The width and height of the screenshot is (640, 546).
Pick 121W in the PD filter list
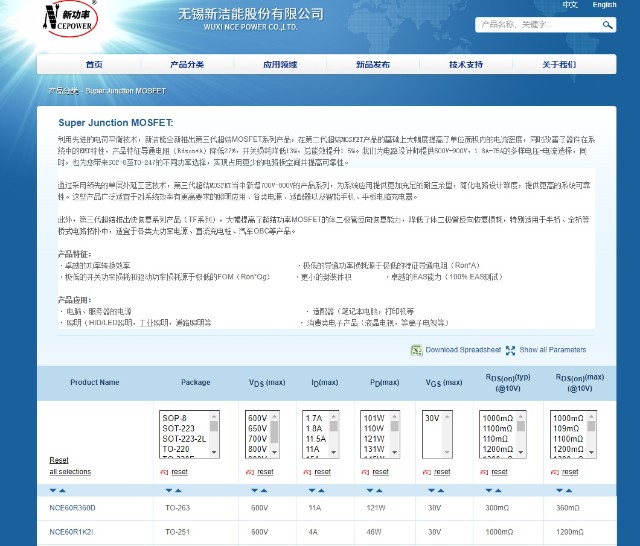point(374,439)
